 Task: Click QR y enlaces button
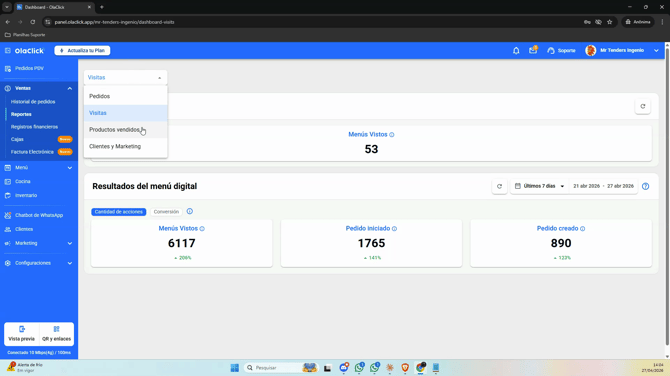[x=56, y=334]
